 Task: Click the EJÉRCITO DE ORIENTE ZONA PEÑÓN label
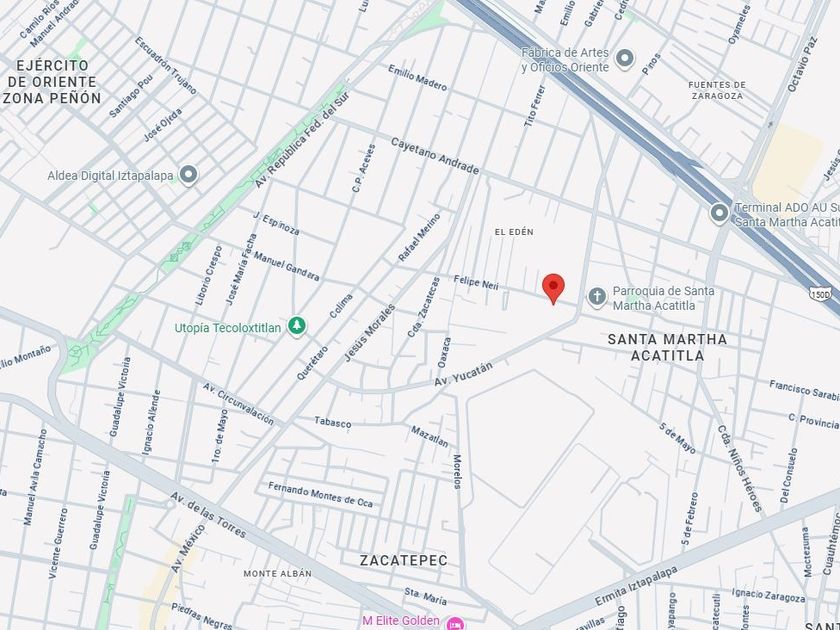(52, 82)
